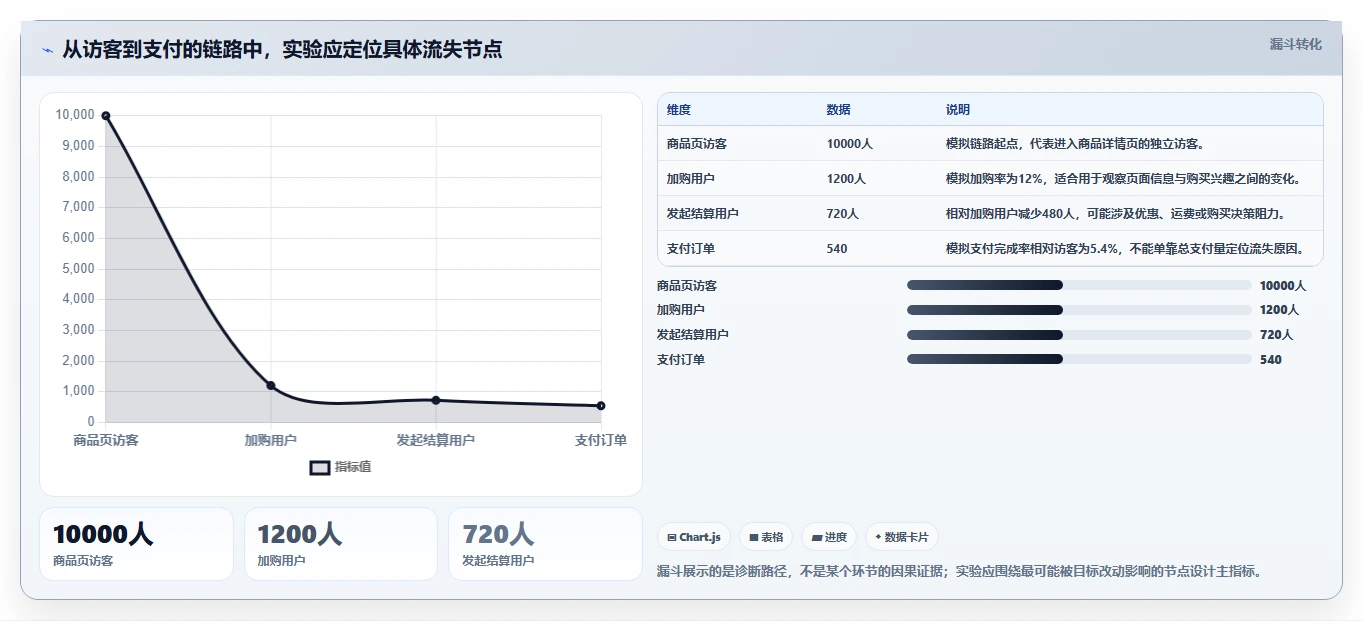Viewport: 1363px width, 621px height.
Task: Click the progress bar for 商品页访客
Action: [1079, 285]
